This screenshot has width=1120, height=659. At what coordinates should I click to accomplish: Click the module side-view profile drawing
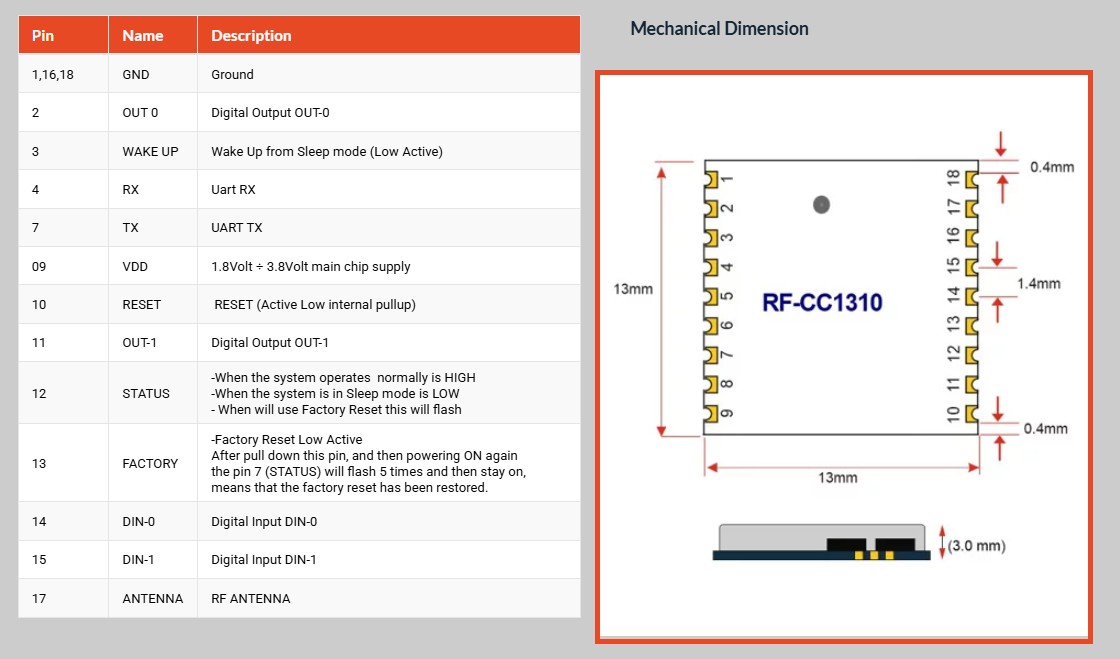pos(821,543)
